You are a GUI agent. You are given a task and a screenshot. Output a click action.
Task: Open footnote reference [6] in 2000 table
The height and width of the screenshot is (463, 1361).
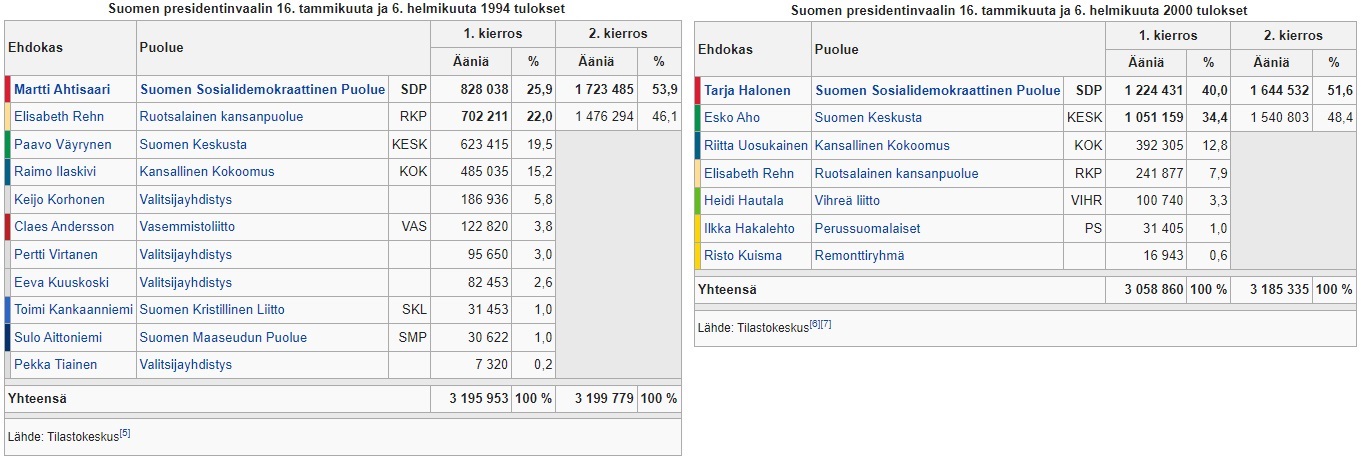pos(814,324)
